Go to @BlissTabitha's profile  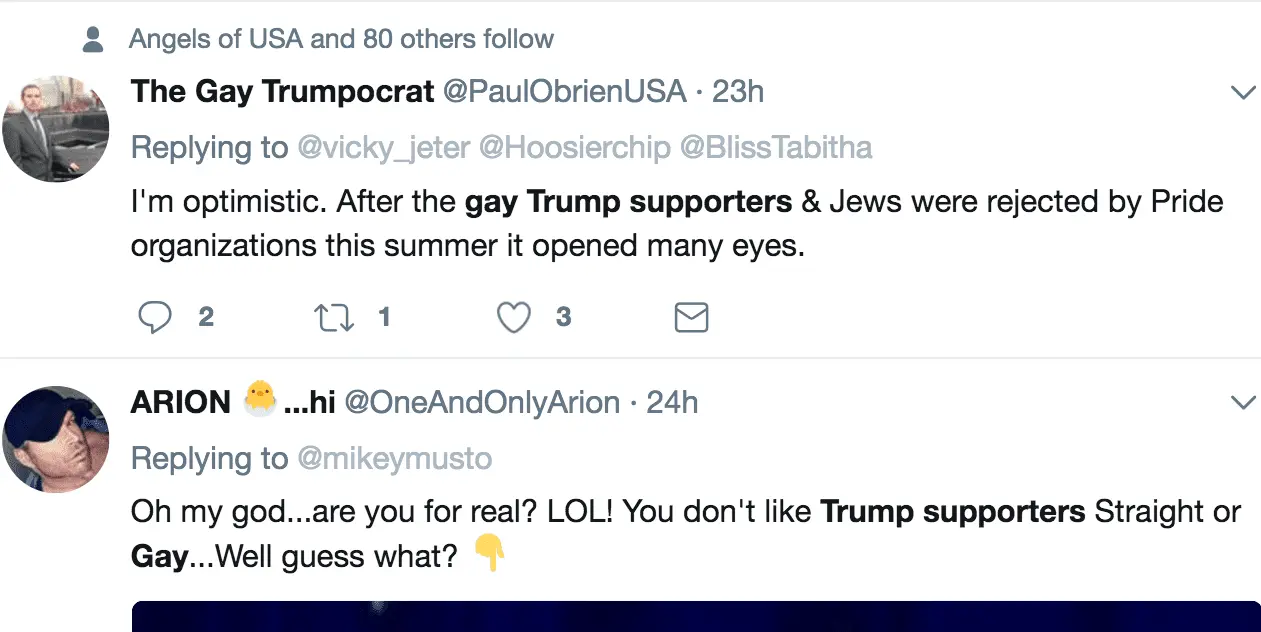point(776,148)
